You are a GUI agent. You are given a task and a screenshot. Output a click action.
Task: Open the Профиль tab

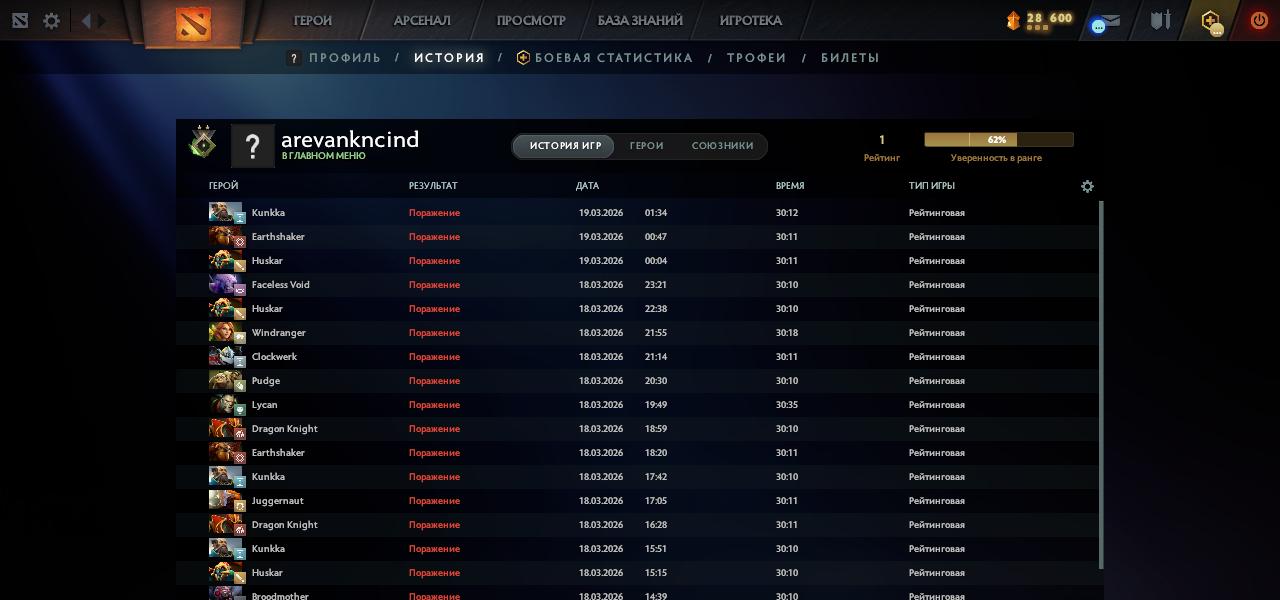(344, 58)
